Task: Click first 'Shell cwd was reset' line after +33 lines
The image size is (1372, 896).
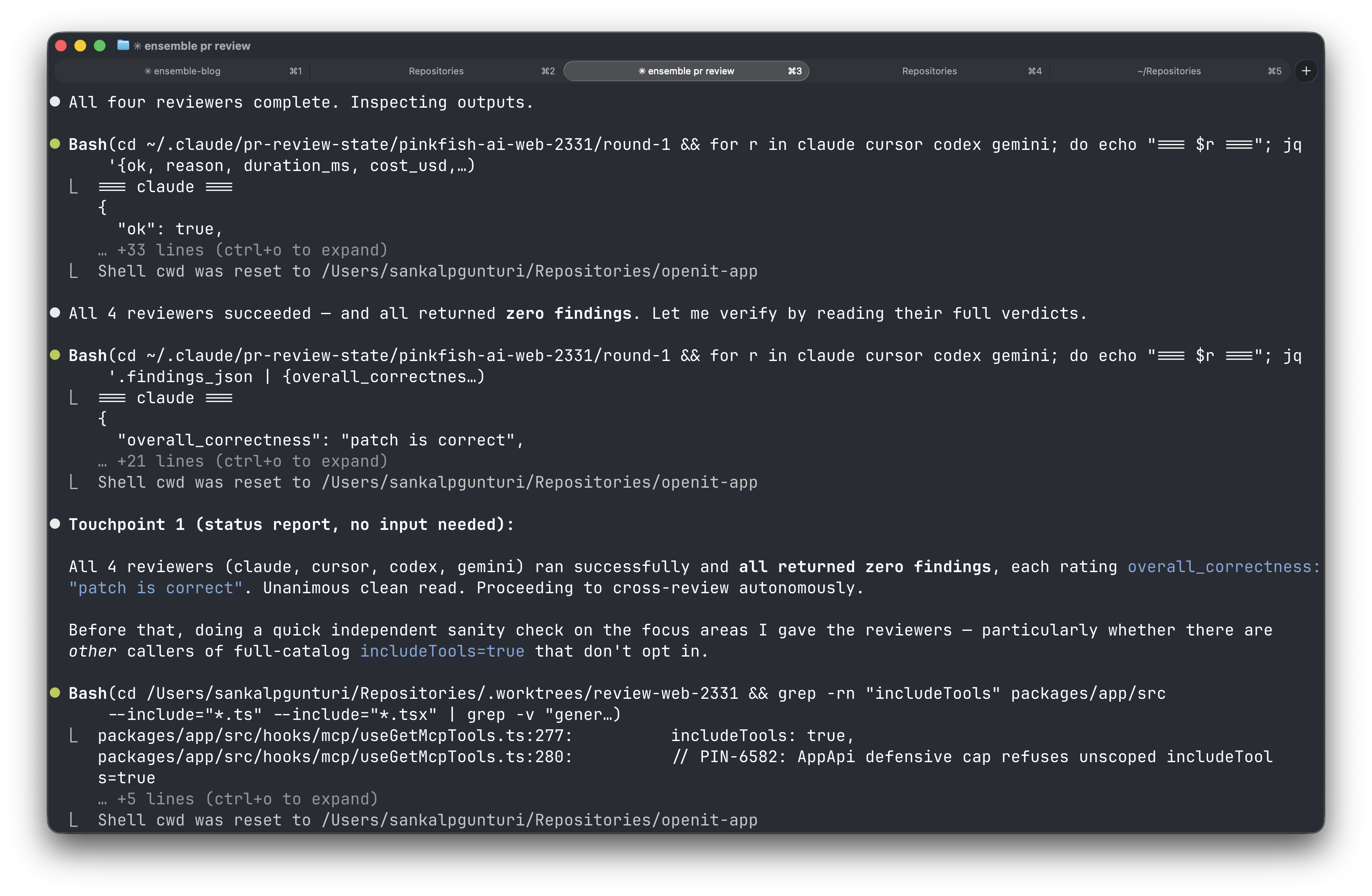Action: [427, 271]
